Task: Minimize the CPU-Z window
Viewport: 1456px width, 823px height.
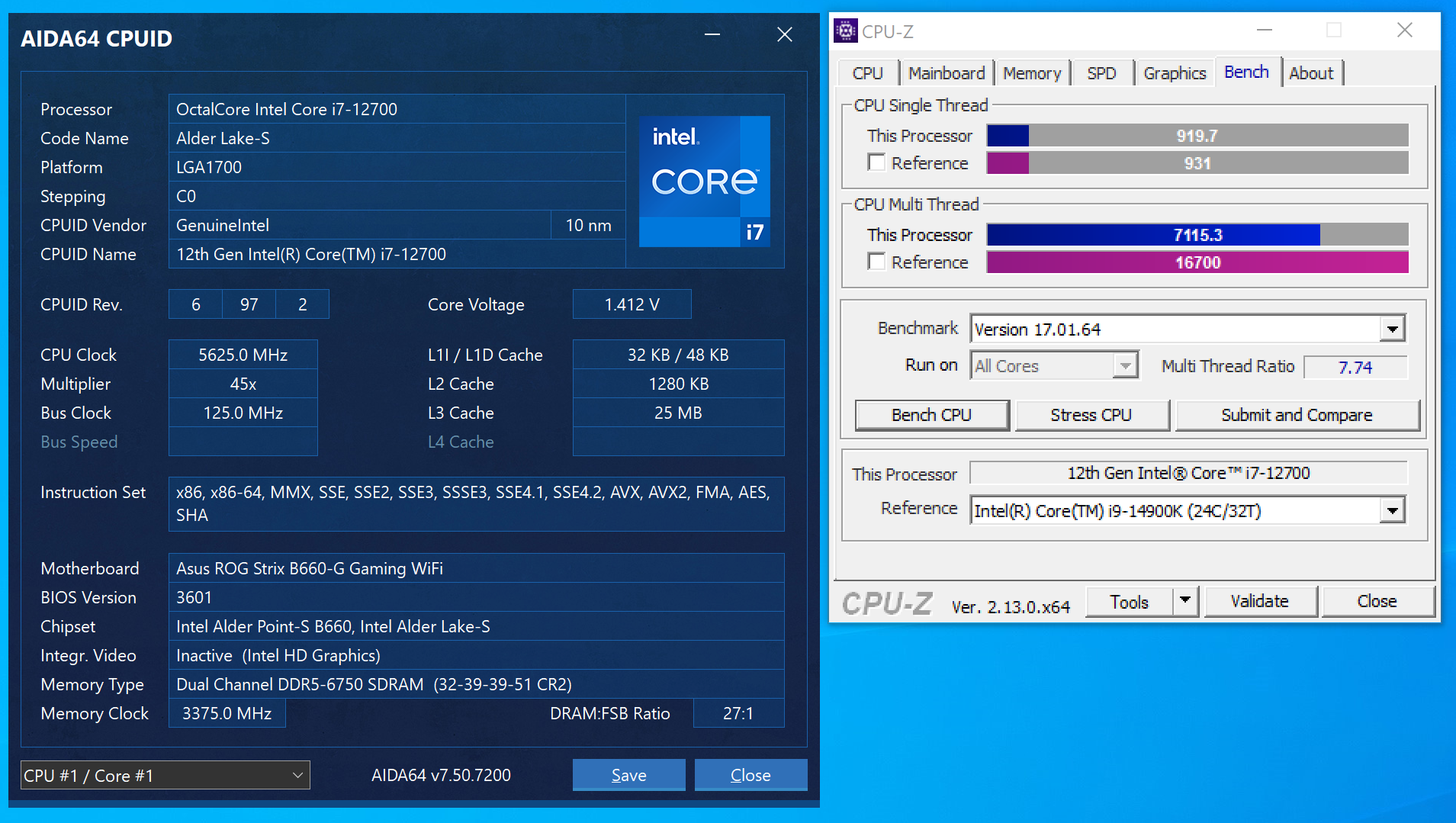Action: pyautogui.click(x=1264, y=31)
